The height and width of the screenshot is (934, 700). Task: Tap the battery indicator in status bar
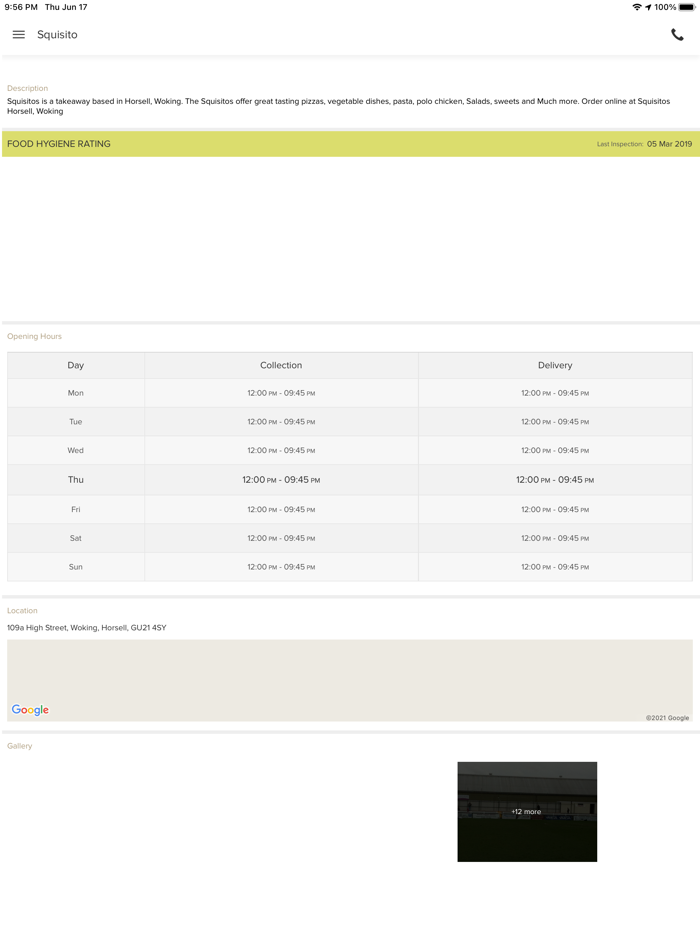point(686,7)
